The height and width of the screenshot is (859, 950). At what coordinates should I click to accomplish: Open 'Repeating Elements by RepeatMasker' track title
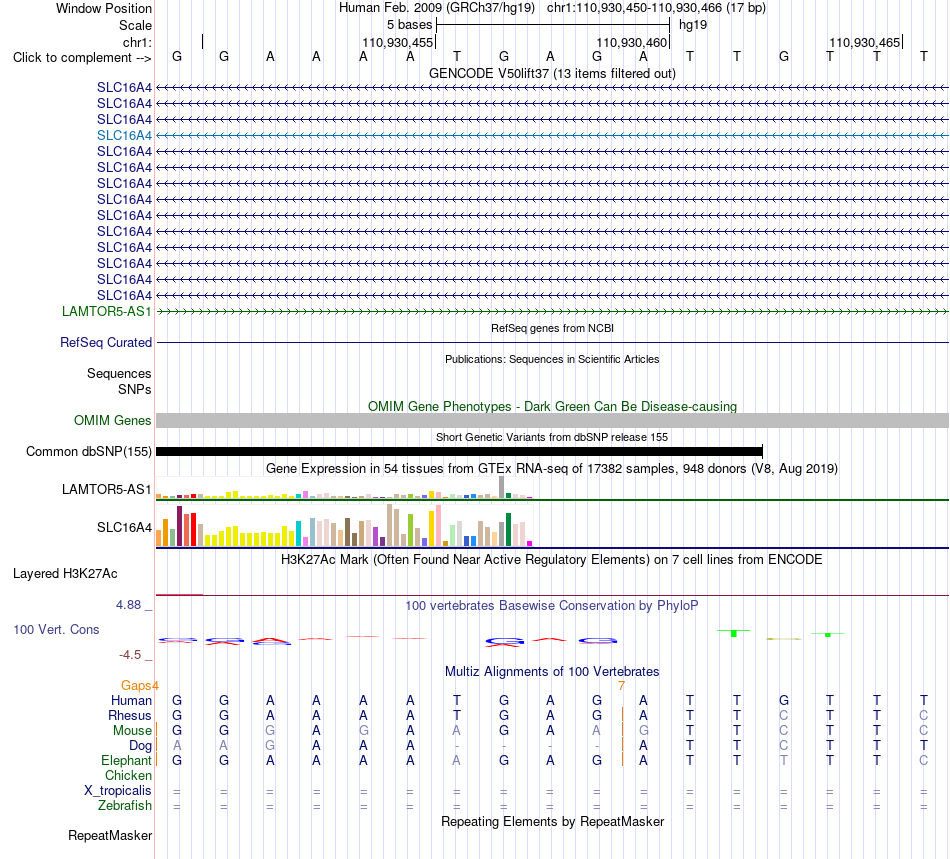552,822
